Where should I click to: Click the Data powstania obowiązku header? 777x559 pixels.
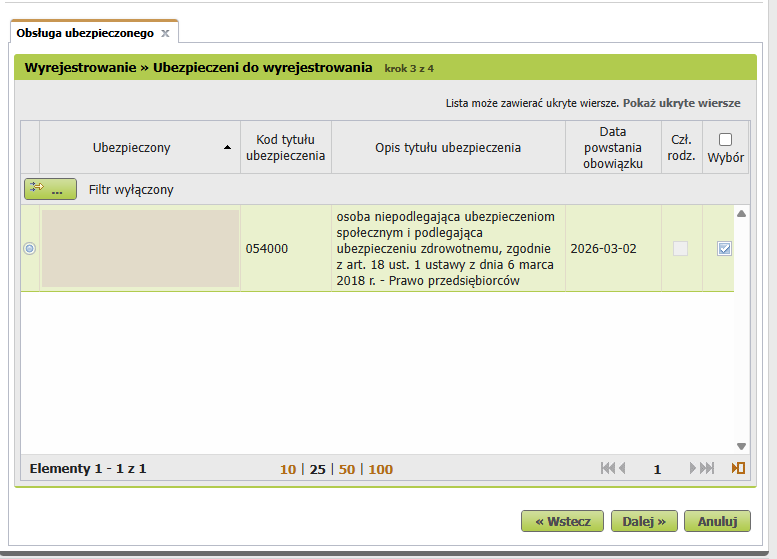point(613,147)
